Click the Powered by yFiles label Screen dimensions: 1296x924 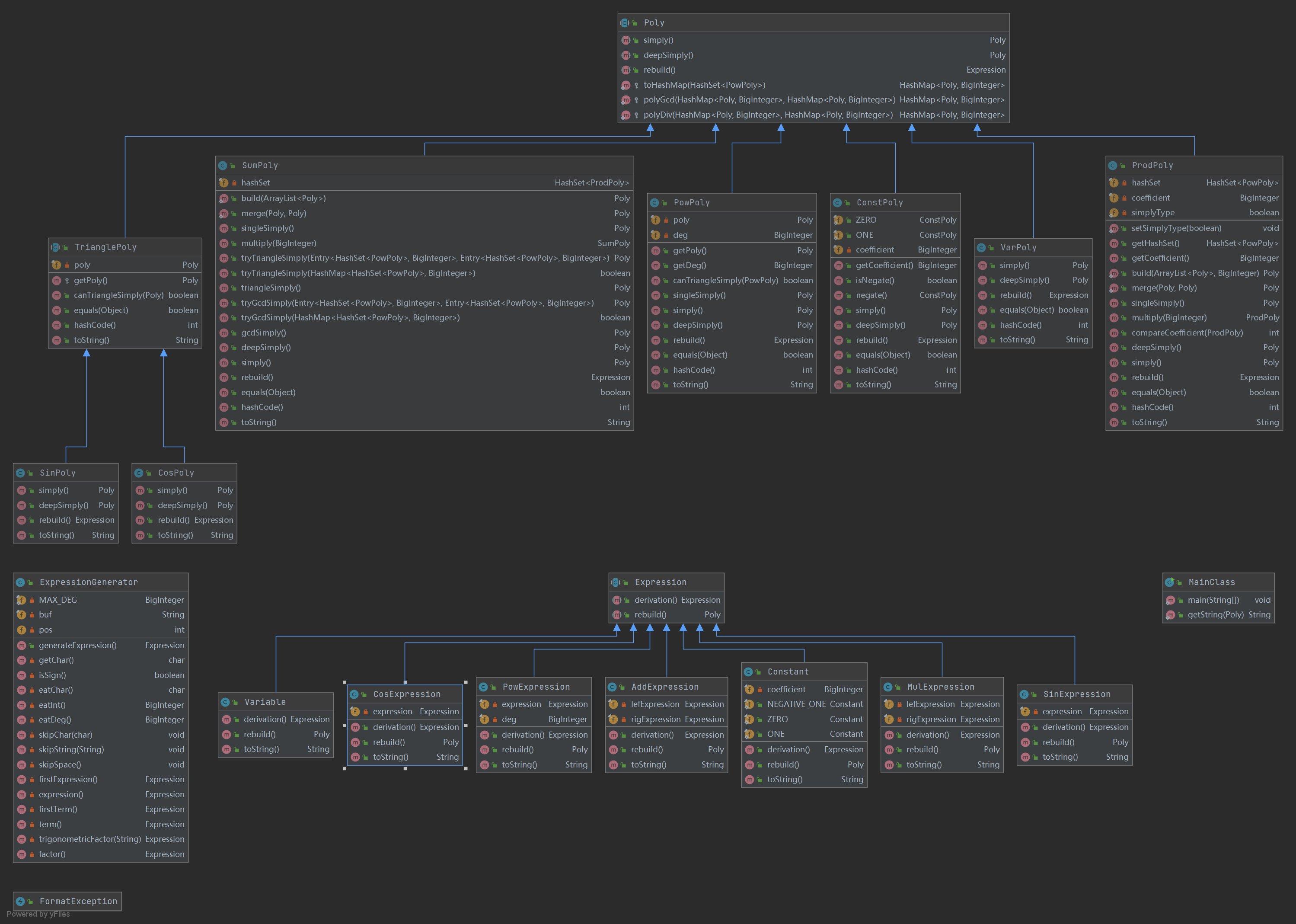point(38,914)
